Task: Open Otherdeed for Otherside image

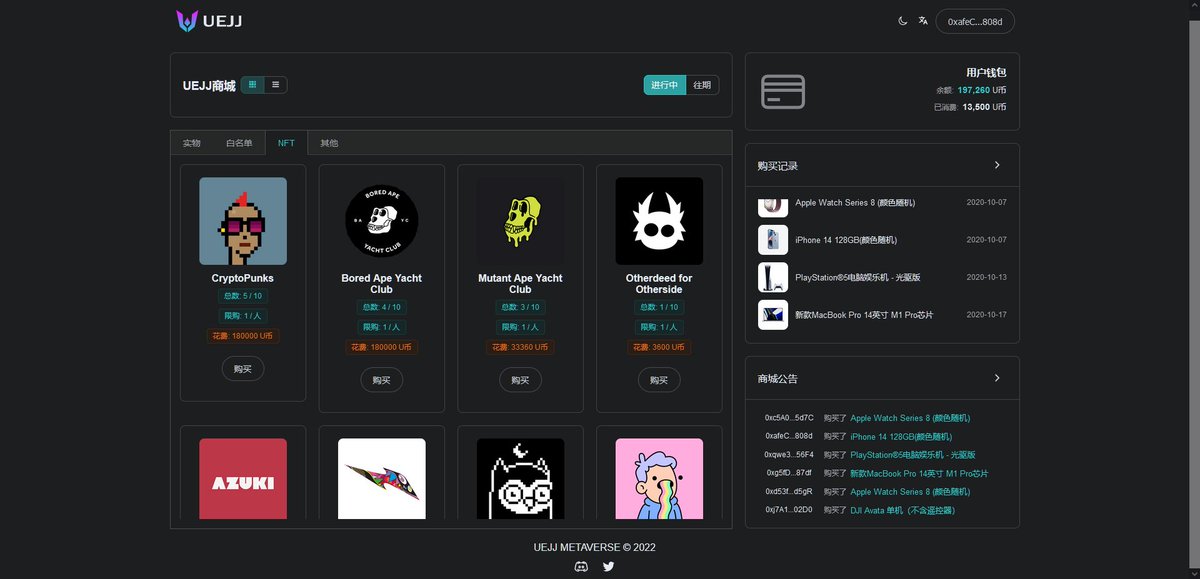Action: [x=659, y=221]
